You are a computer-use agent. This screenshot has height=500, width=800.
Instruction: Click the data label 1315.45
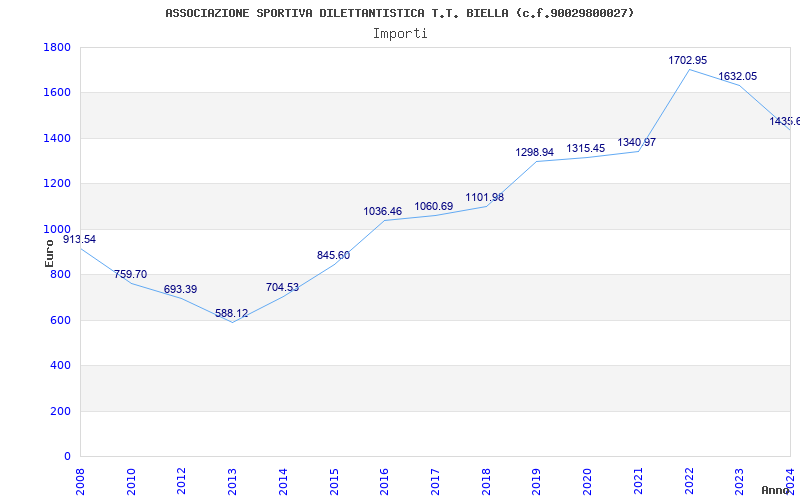pos(585,148)
